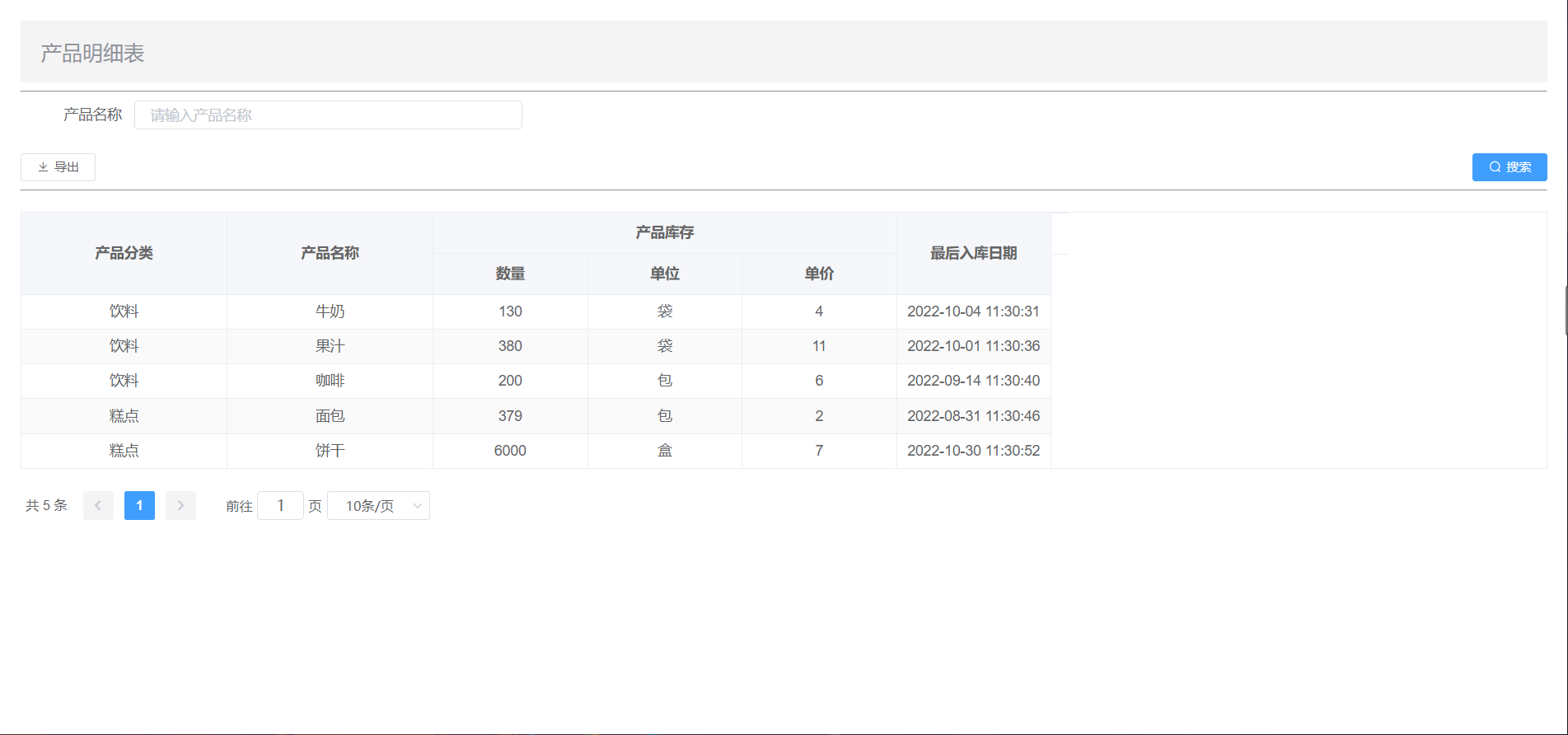Select the 牛奶 product name cell
This screenshot has height=735, width=1568.
pyautogui.click(x=330, y=311)
